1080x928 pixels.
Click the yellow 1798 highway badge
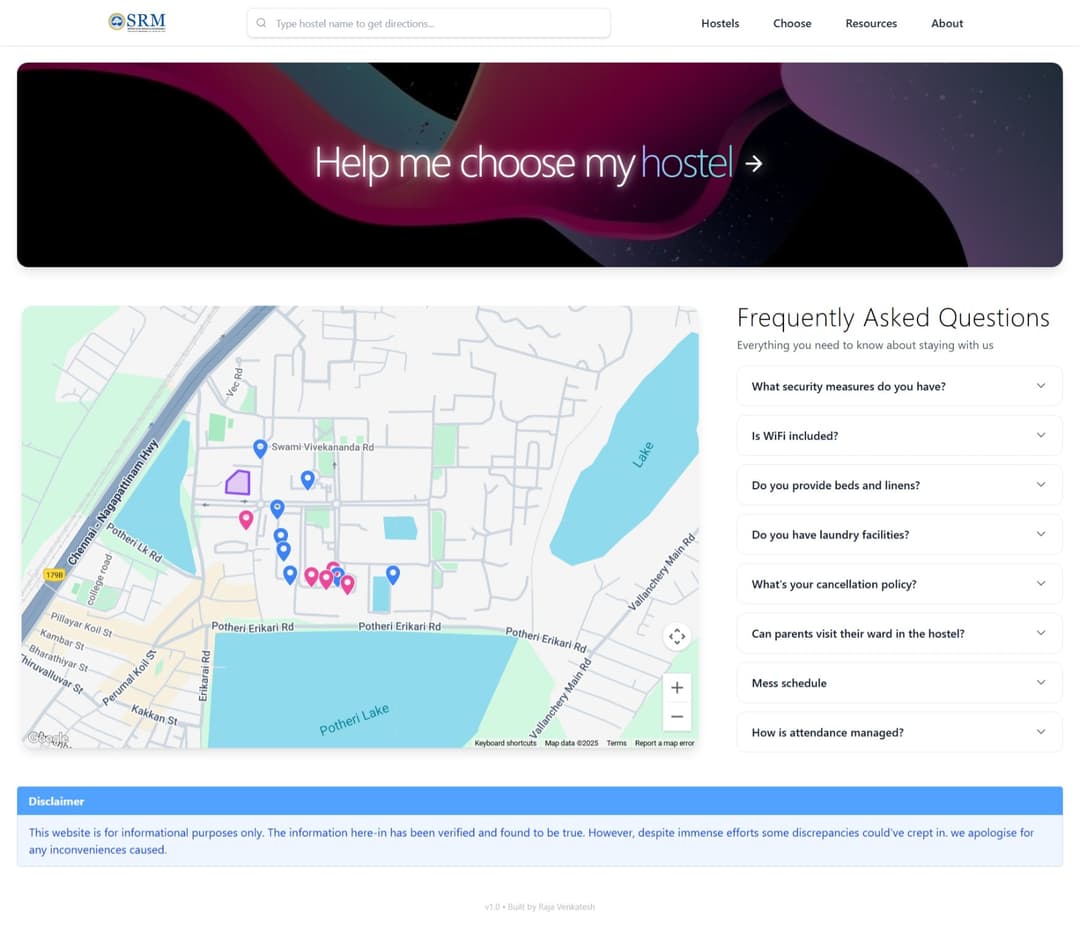[53, 575]
